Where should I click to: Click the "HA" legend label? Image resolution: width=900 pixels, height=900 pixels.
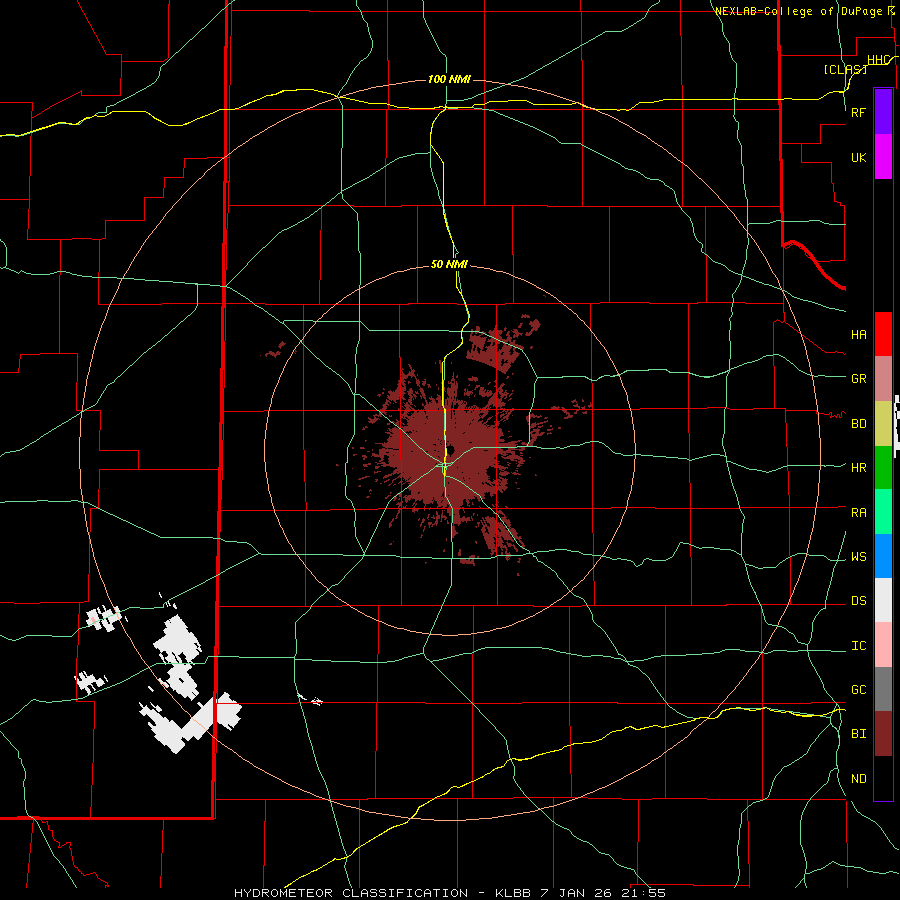(x=858, y=335)
